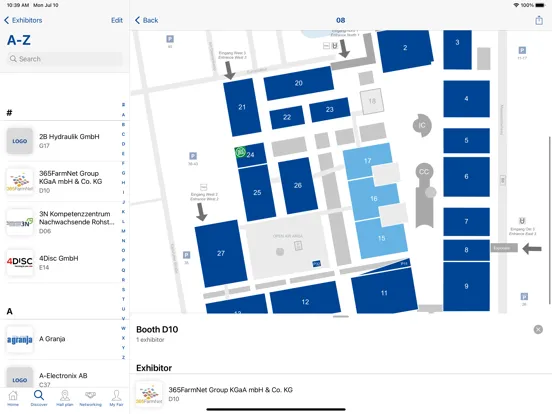Image resolution: width=552 pixels, height=414 pixels.
Task: Tap parking icon left of hall 24
Action: [x=193, y=156]
